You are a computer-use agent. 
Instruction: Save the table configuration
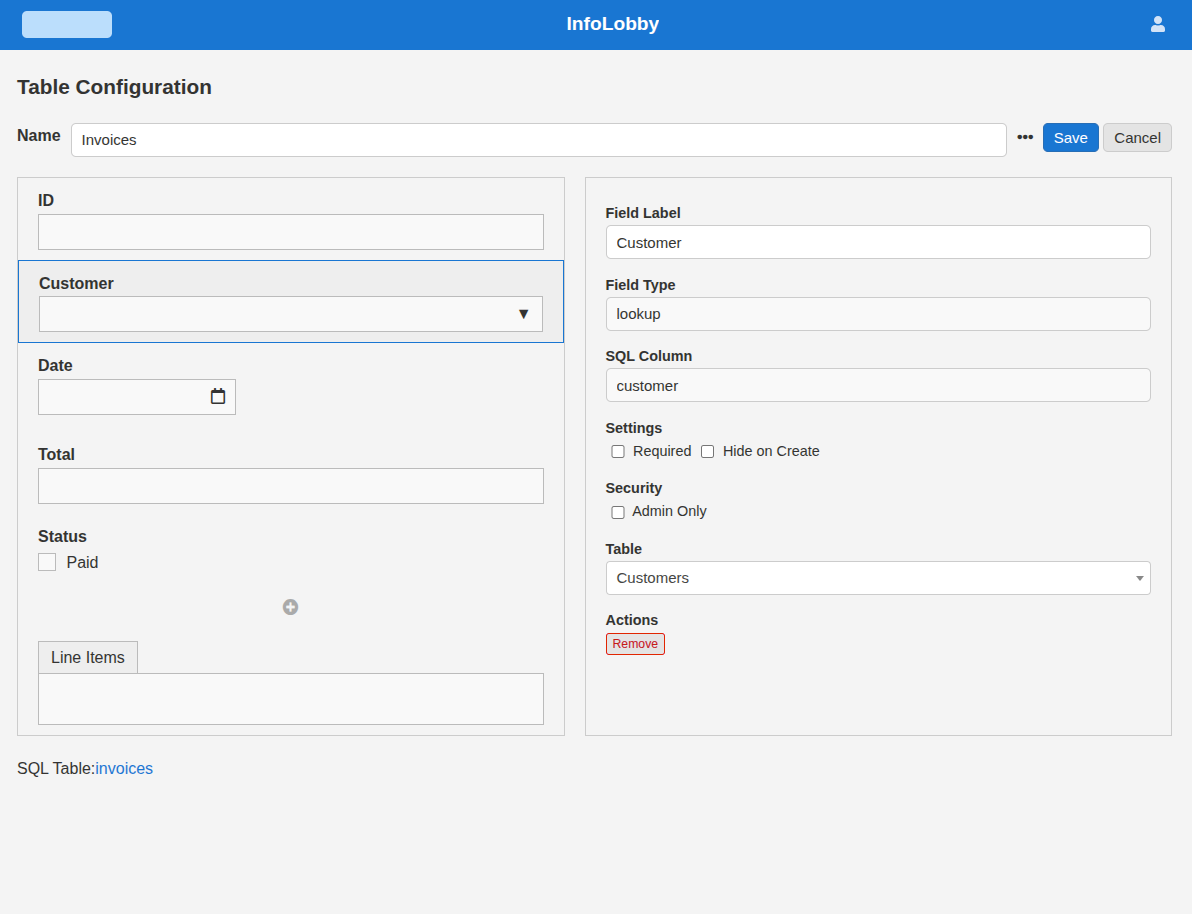pos(1070,138)
